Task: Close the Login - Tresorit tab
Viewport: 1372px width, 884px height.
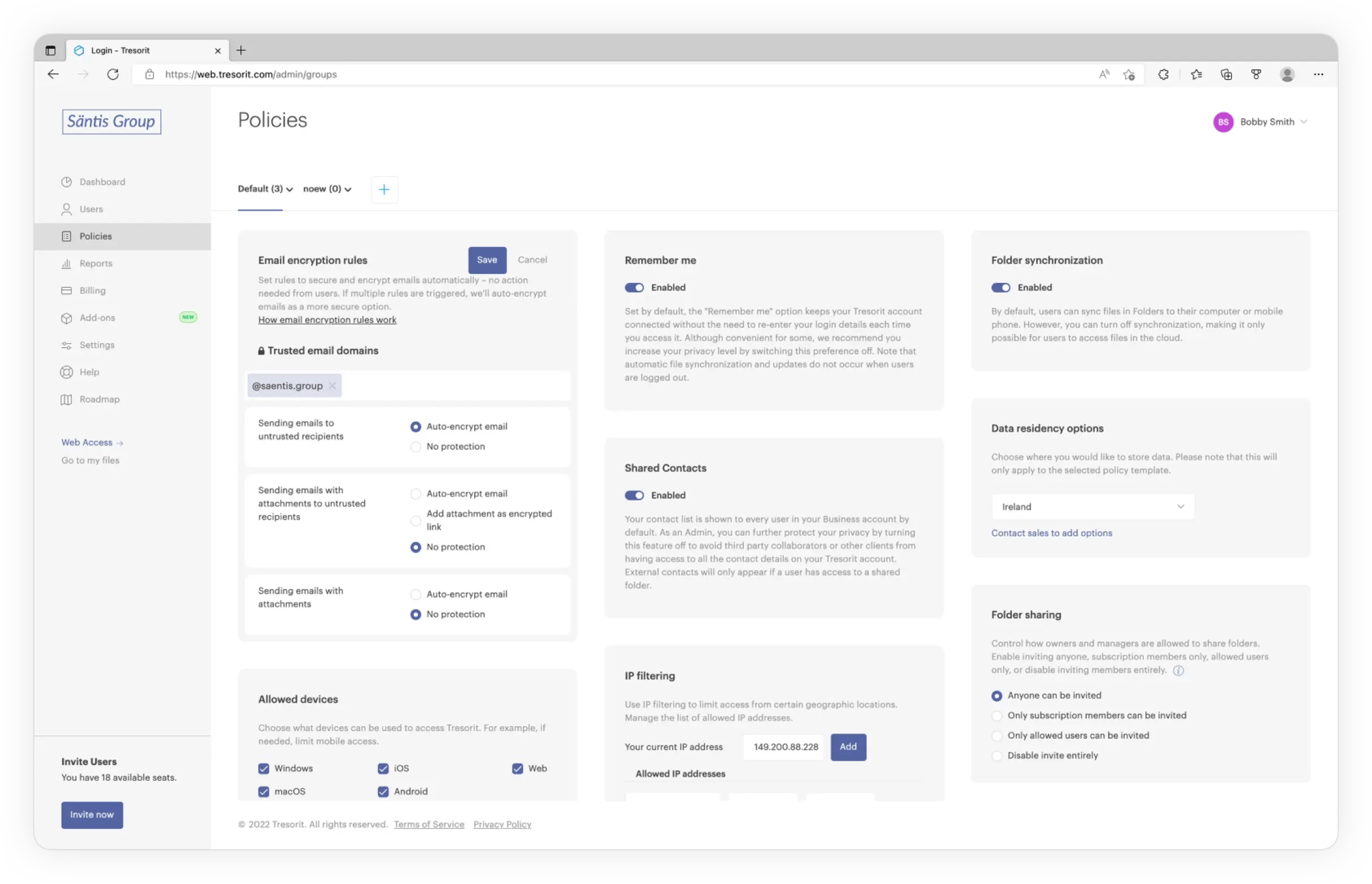Action: click(x=217, y=51)
